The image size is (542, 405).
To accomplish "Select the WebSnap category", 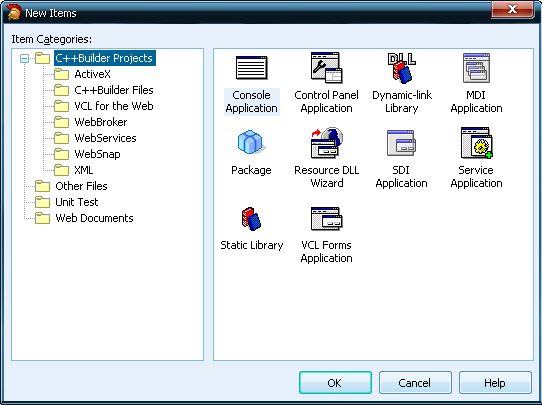I will click(x=97, y=154).
